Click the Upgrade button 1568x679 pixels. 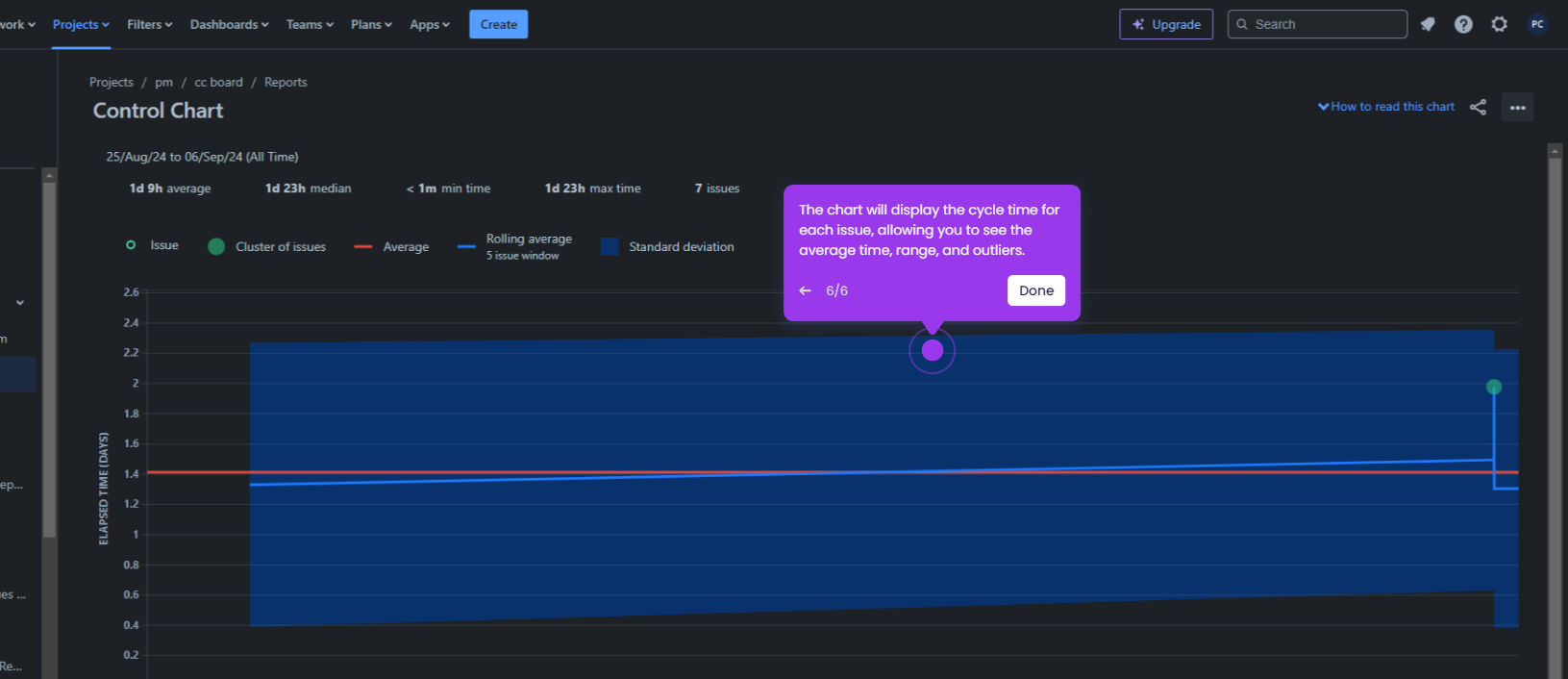point(1166,24)
